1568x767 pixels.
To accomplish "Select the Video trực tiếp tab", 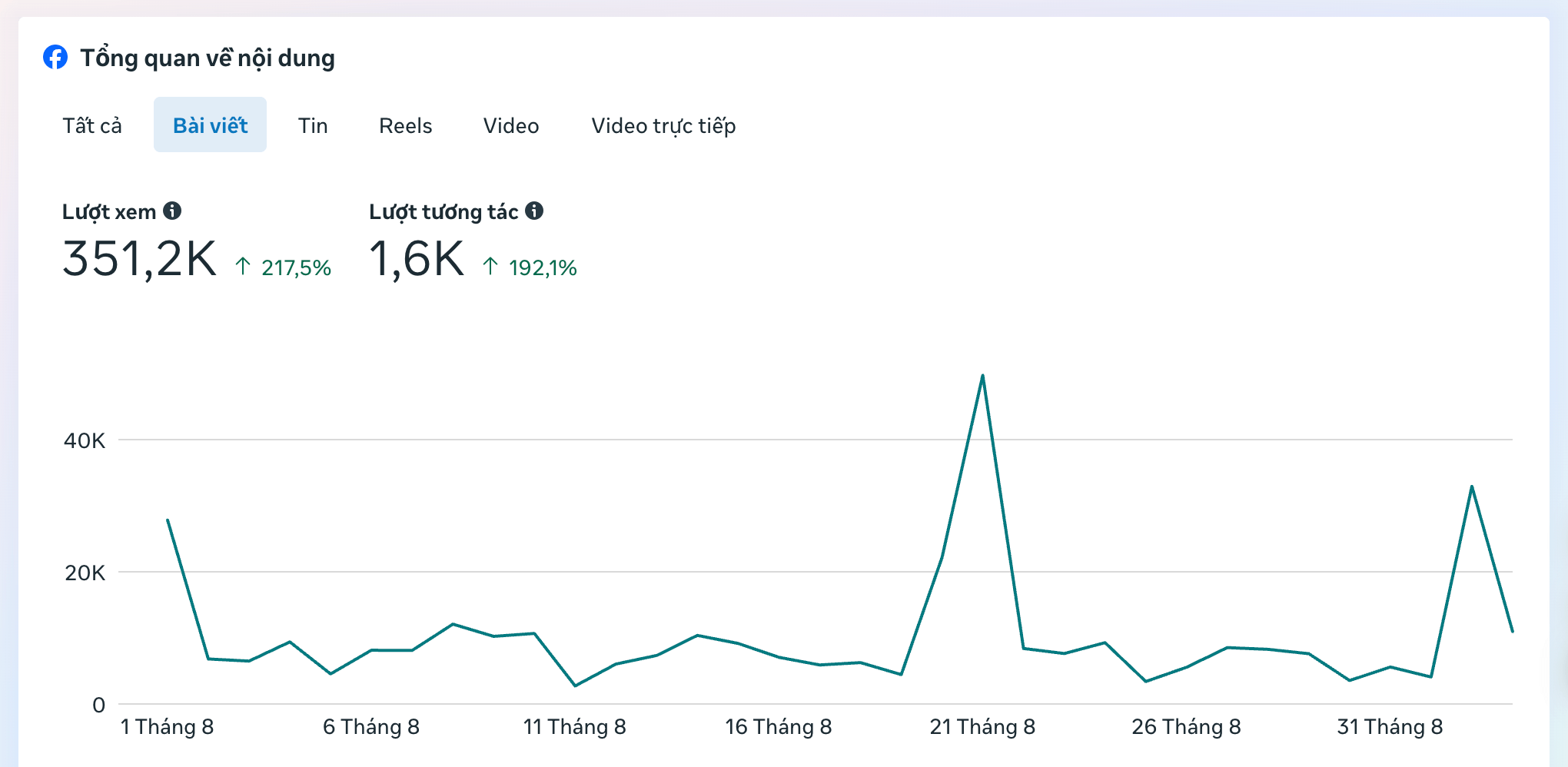I will 663,125.
